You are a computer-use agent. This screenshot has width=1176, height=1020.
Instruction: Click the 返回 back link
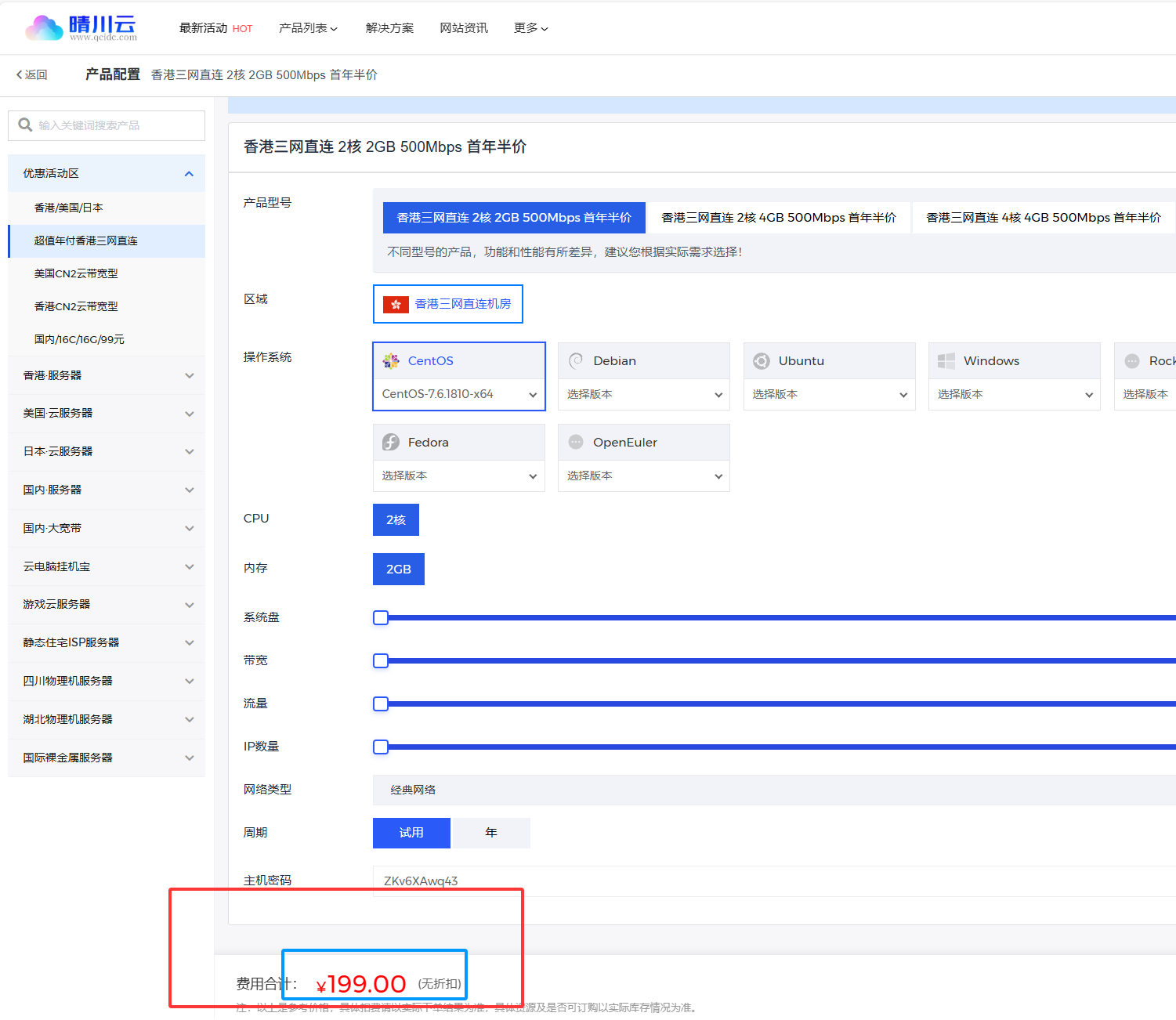tap(32, 74)
